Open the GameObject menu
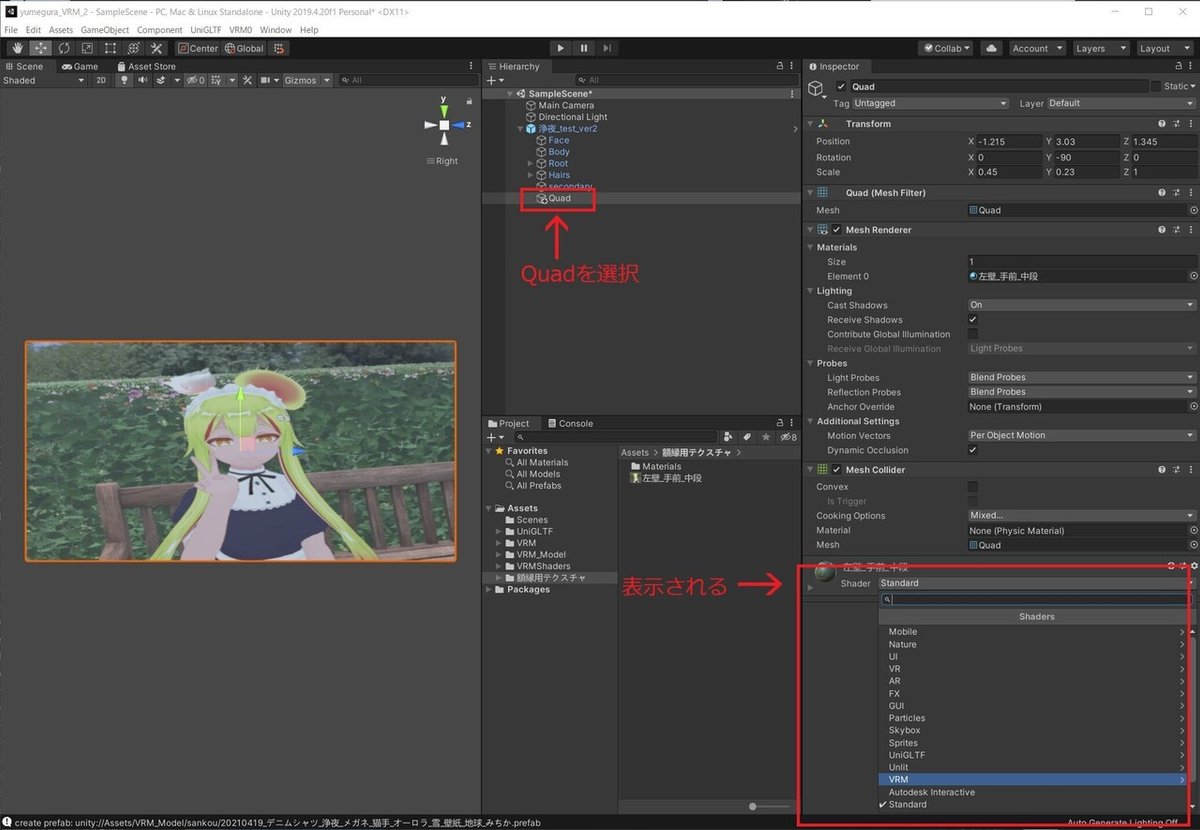 [105, 30]
